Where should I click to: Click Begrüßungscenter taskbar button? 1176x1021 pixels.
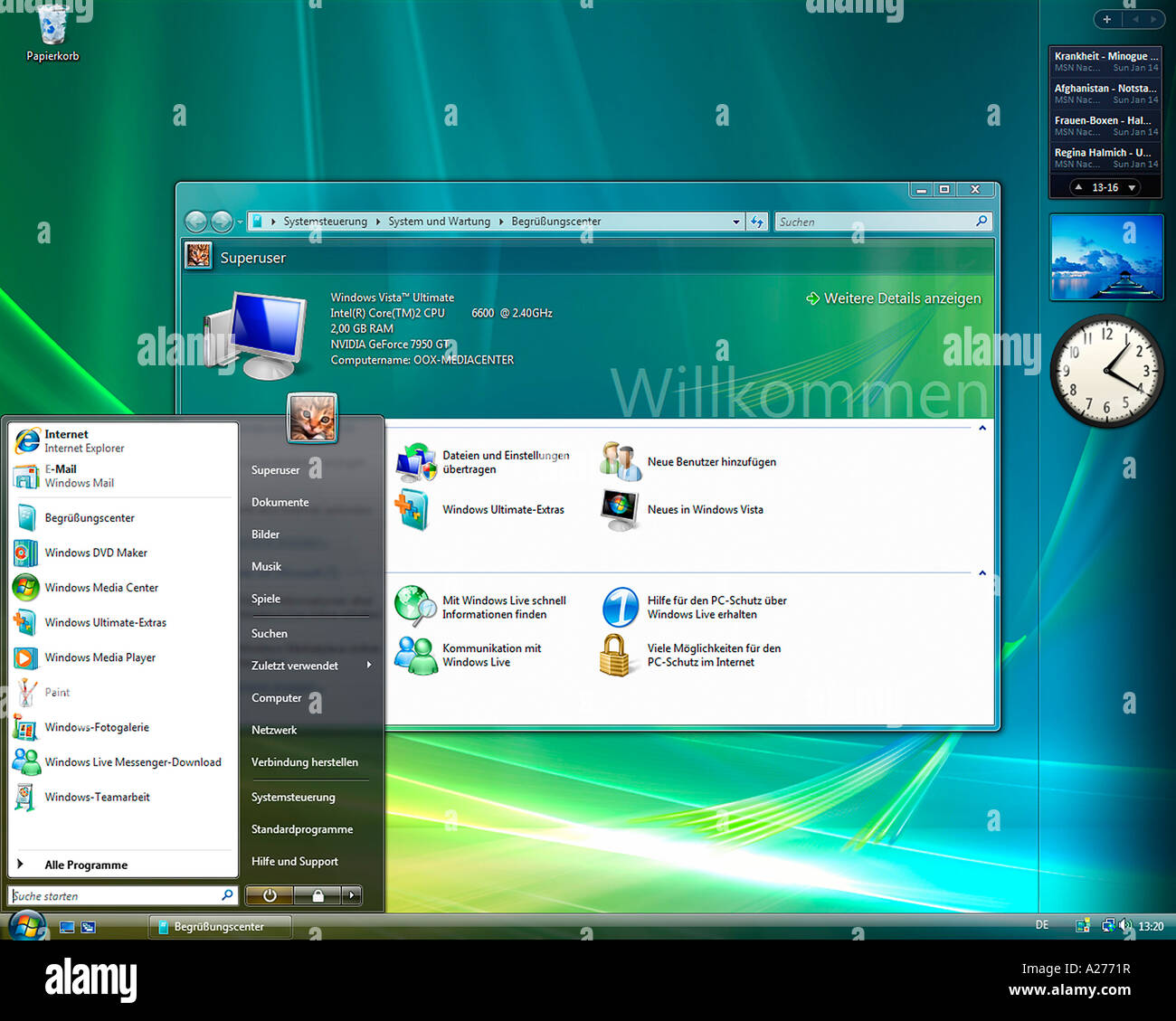pyautogui.click(x=220, y=927)
